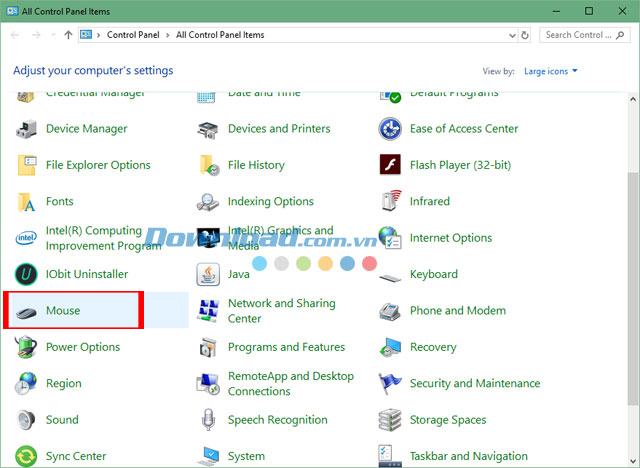Open the Internet Options link

451,238
